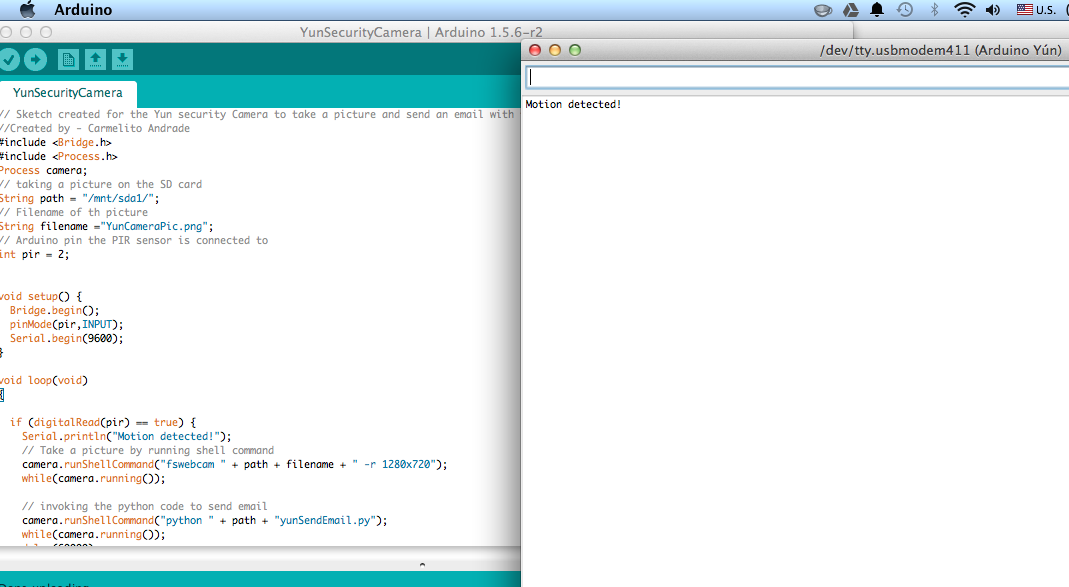Click the Bluetooth menu bar icon
The height and width of the screenshot is (587, 1069).
935,10
